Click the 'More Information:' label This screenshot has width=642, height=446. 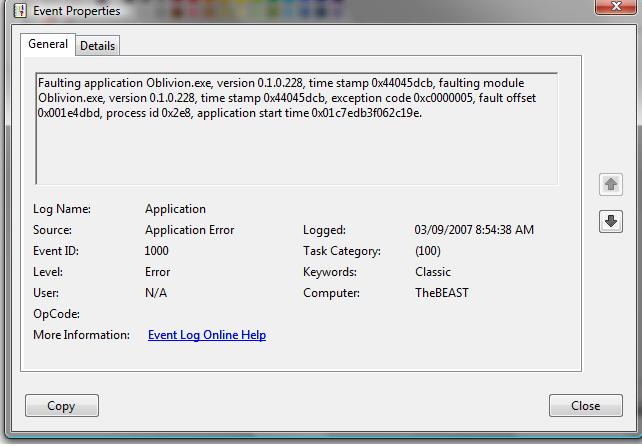click(x=81, y=335)
